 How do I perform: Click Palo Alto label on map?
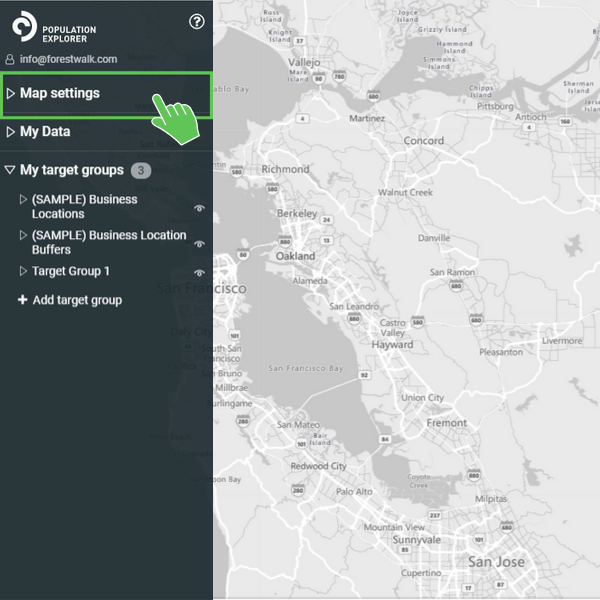354,492
